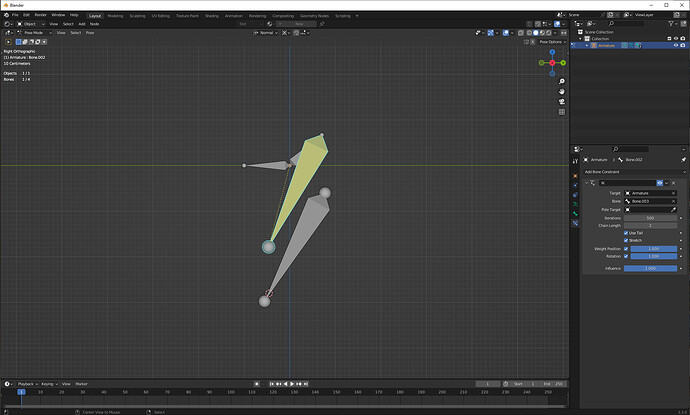
Task: Open the Edit menu
Action: 26,15
